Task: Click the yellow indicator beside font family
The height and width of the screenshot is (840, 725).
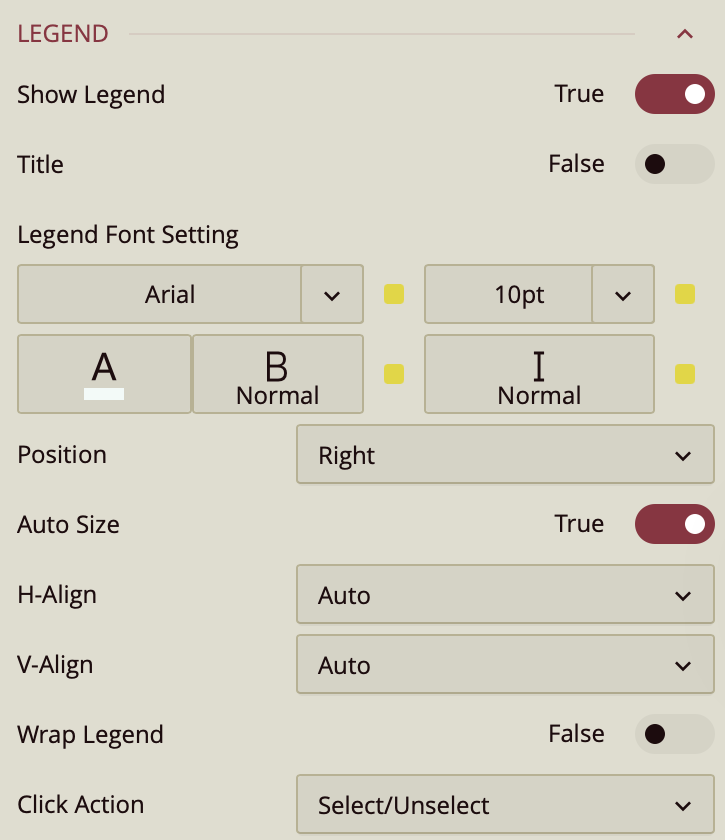Action: (394, 295)
